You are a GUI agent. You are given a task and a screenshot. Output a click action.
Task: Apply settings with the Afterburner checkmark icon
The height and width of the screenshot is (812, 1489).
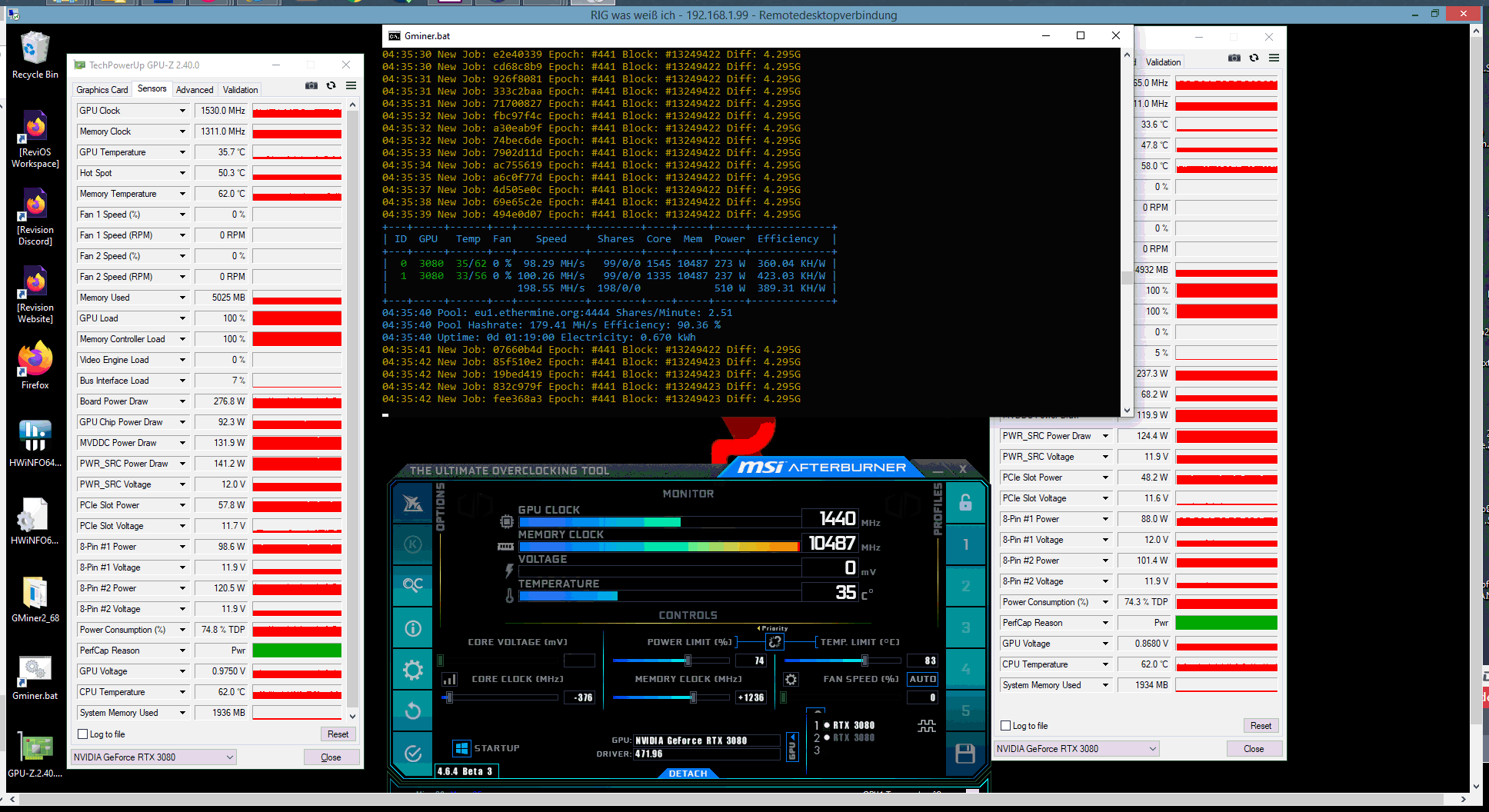pos(413,753)
